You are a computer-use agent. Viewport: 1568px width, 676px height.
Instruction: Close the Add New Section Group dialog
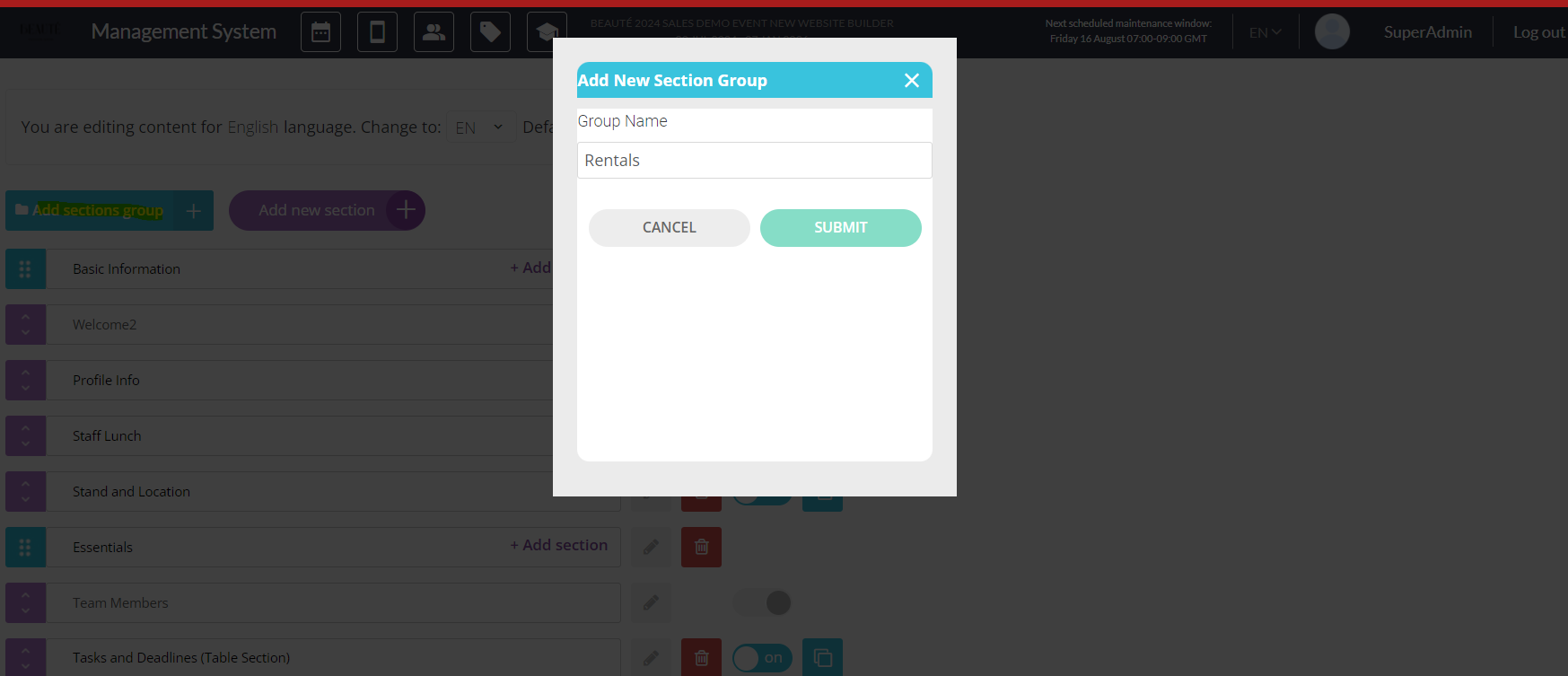(911, 81)
